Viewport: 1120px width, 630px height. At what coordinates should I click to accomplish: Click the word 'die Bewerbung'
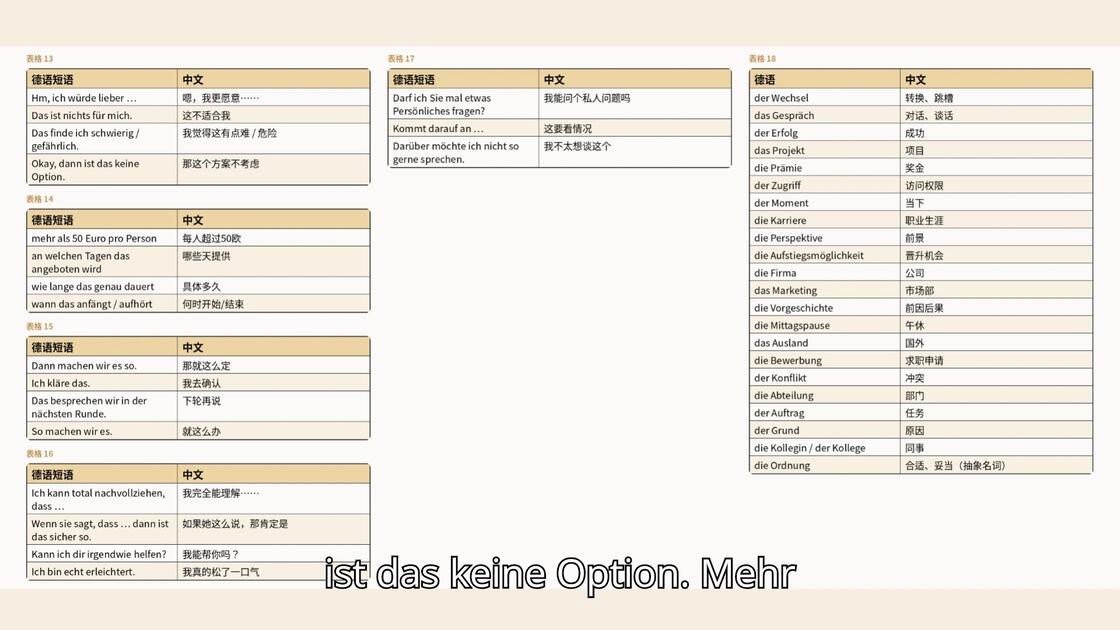tap(788, 361)
